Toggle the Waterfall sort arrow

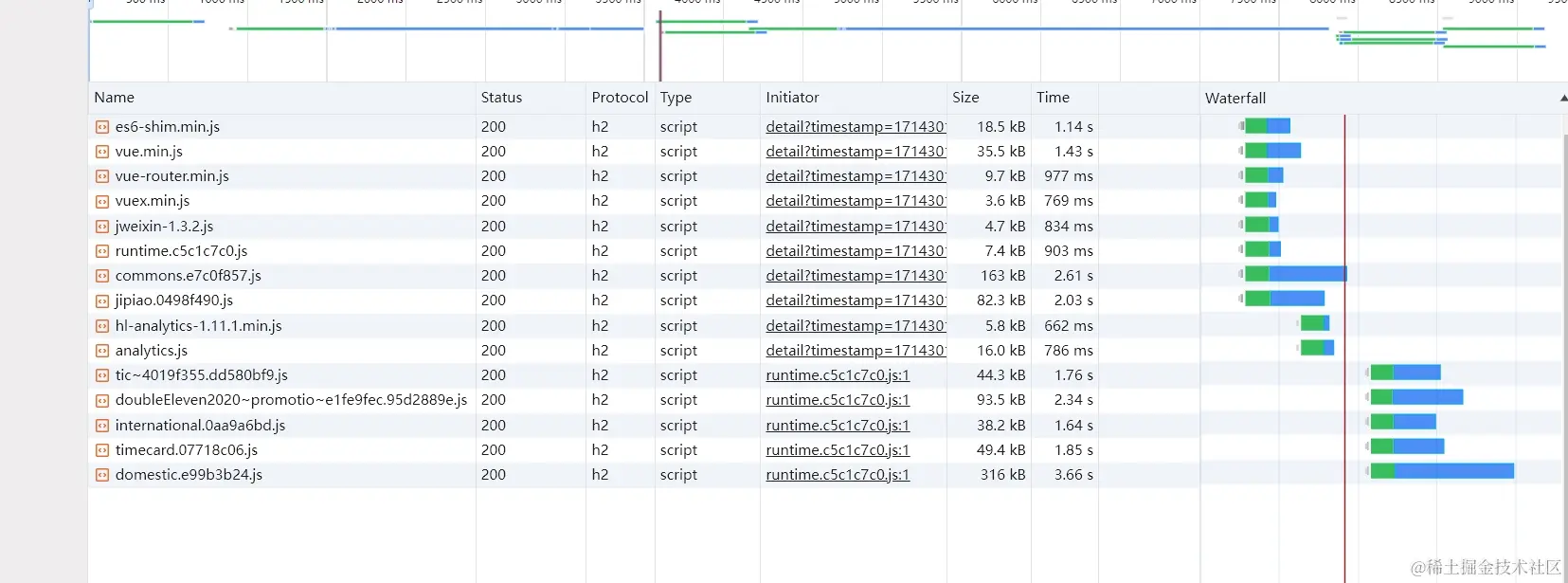pyautogui.click(x=1562, y=99)
